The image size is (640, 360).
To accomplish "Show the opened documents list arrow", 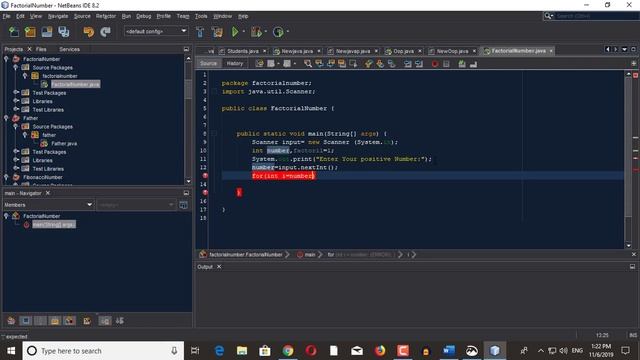I will point(624,49).
